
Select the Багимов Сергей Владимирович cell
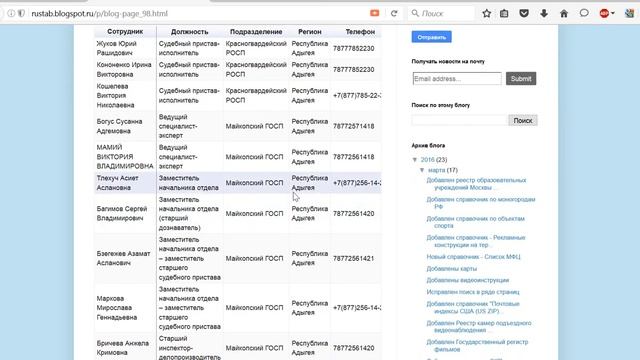coord(125,213)
